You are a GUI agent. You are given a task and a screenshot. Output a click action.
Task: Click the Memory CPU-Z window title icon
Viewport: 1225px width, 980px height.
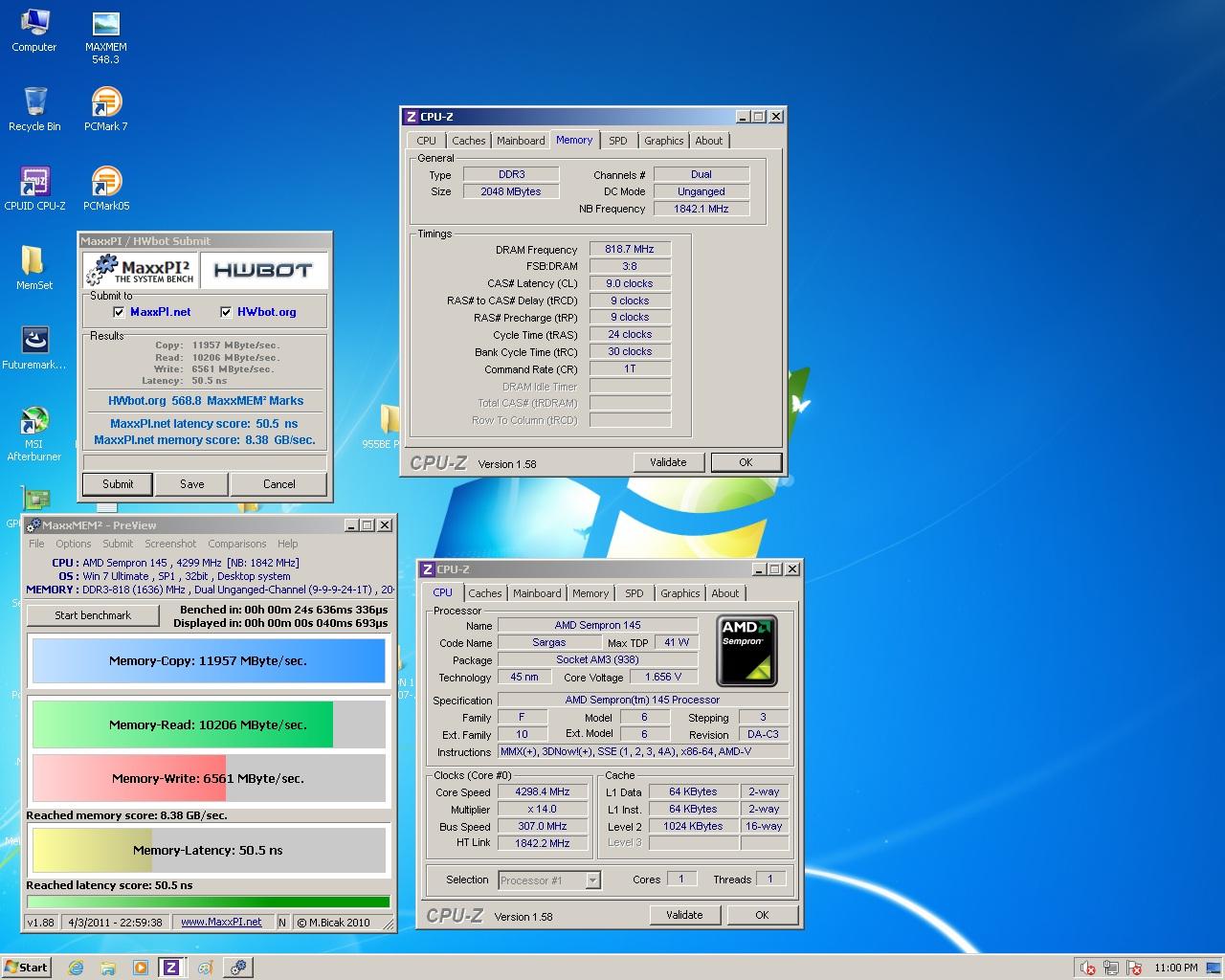coord(412,117)
